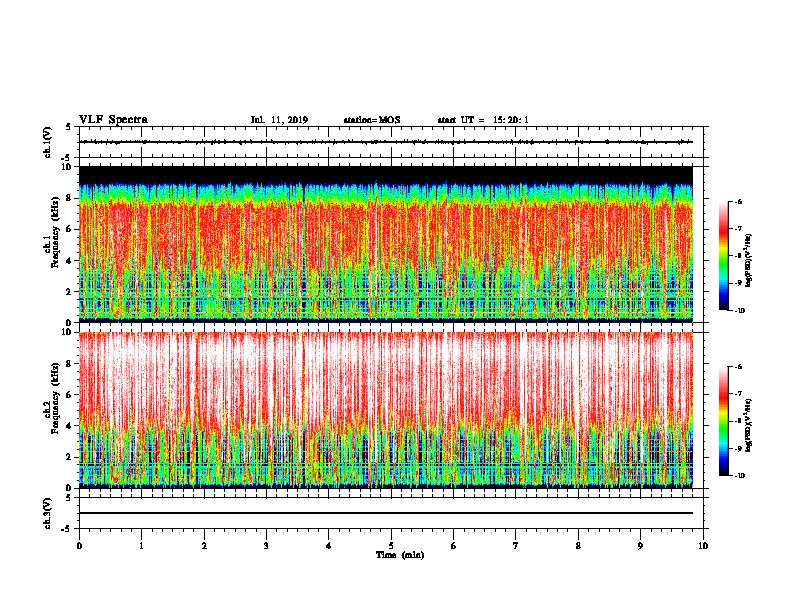Click the "ch.1(V)" waveform axis label
This screenshot has width=792, height=612.
click(x=48, y=142)
